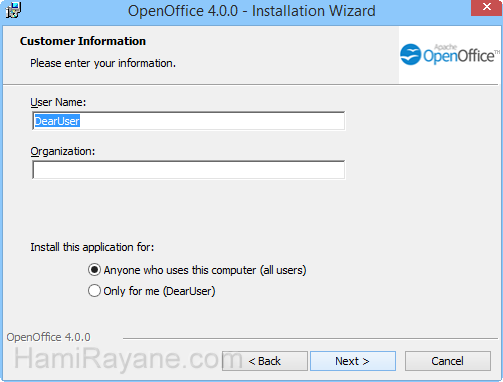Click the window title 'OpenOffice 4.0.0 - Installation Wizard'
The image size is (503, 382).
point(252,11)
